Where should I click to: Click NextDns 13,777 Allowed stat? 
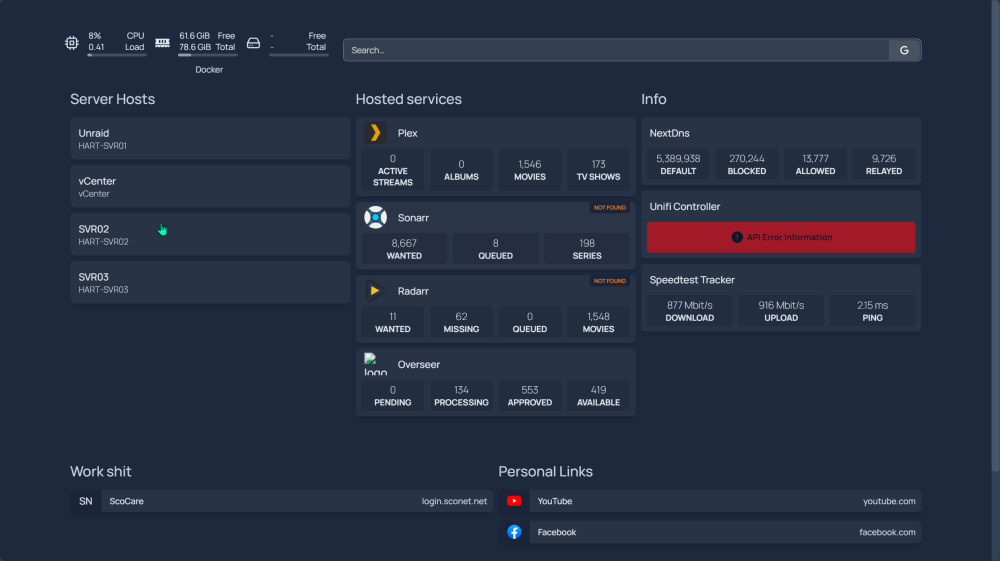click(815, 164)
